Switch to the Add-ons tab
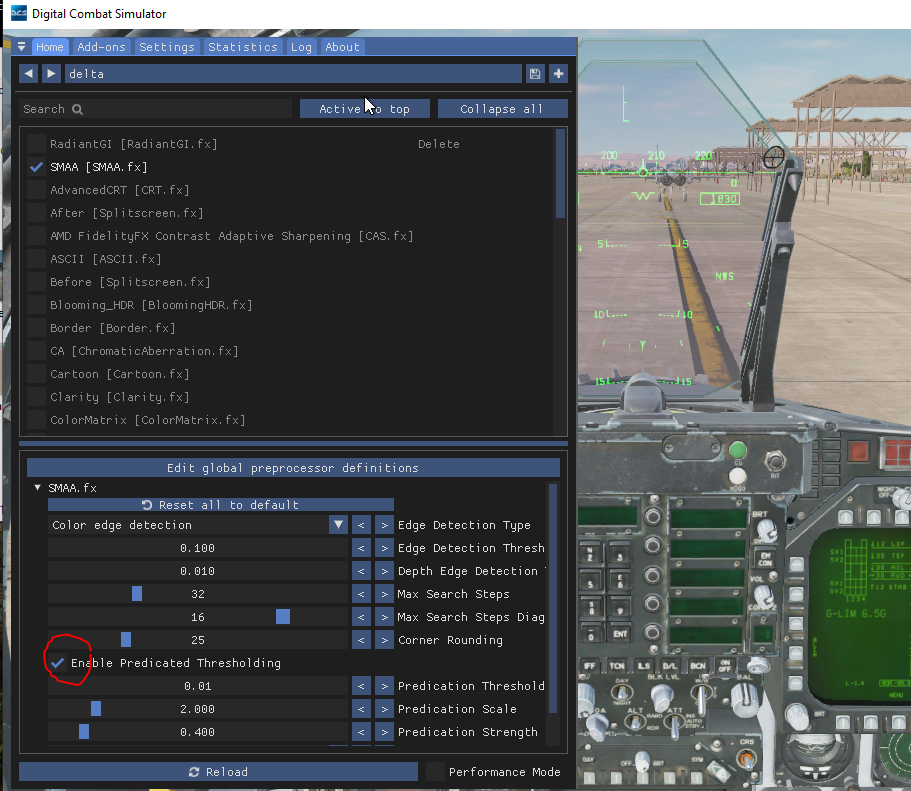 [101, 46]
